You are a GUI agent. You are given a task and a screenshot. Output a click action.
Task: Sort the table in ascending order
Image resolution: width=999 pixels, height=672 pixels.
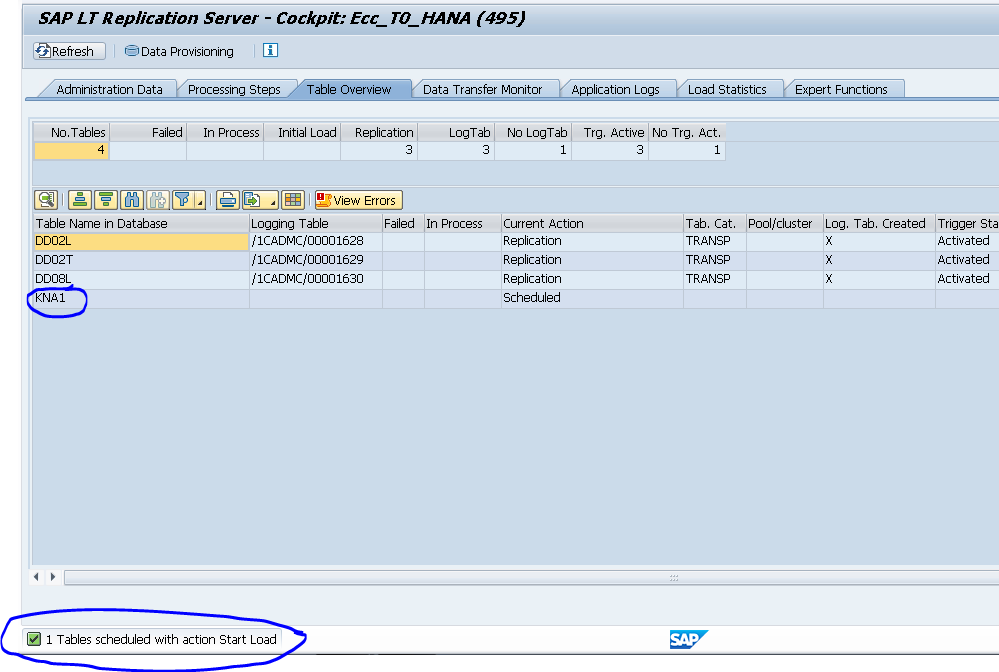pos(79,200)
